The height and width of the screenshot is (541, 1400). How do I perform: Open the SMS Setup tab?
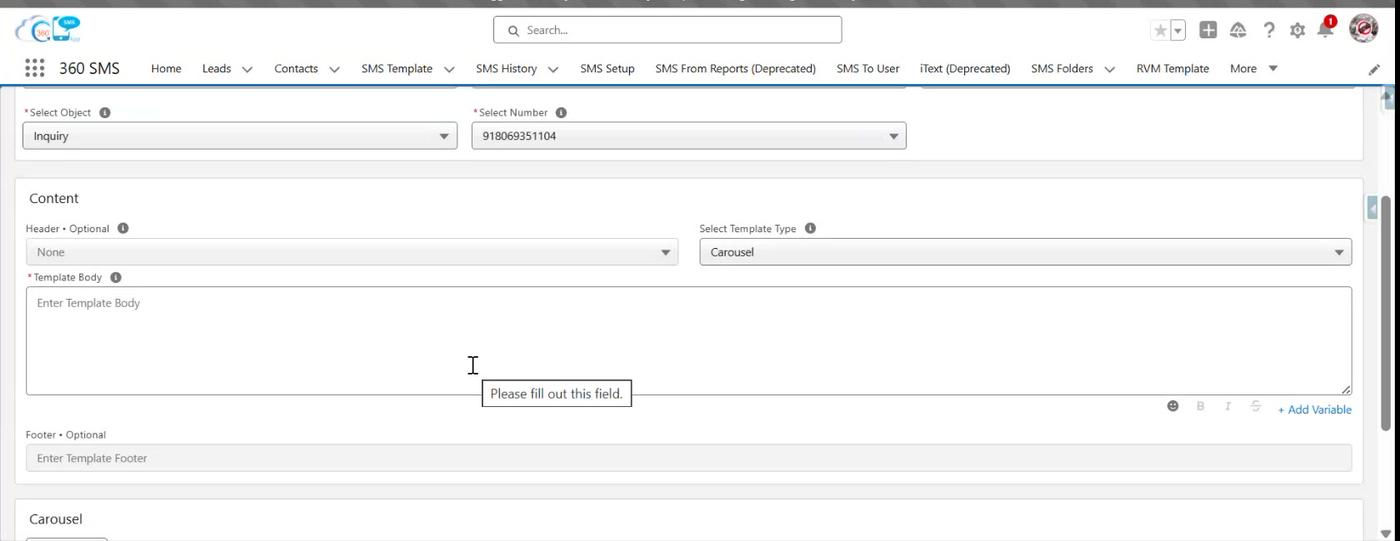coord(607,69)
